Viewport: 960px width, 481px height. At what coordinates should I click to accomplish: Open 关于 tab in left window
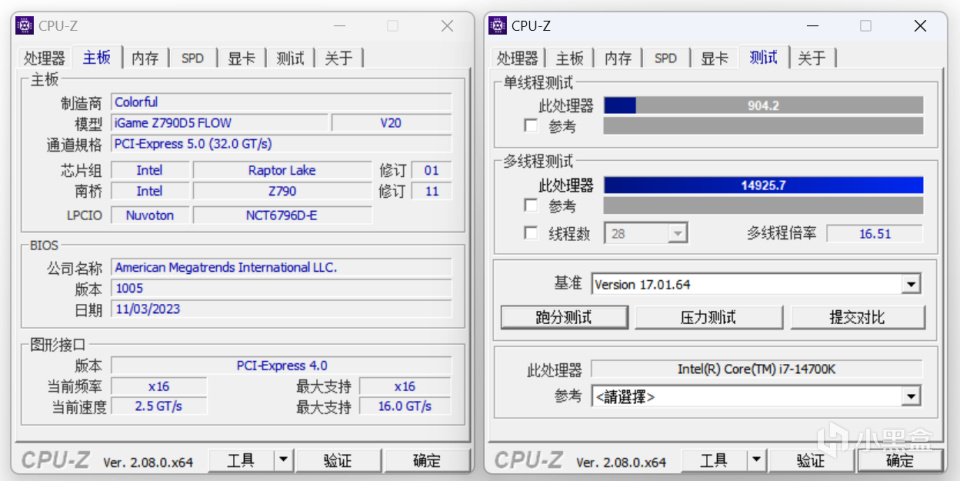tap(339, 58)
